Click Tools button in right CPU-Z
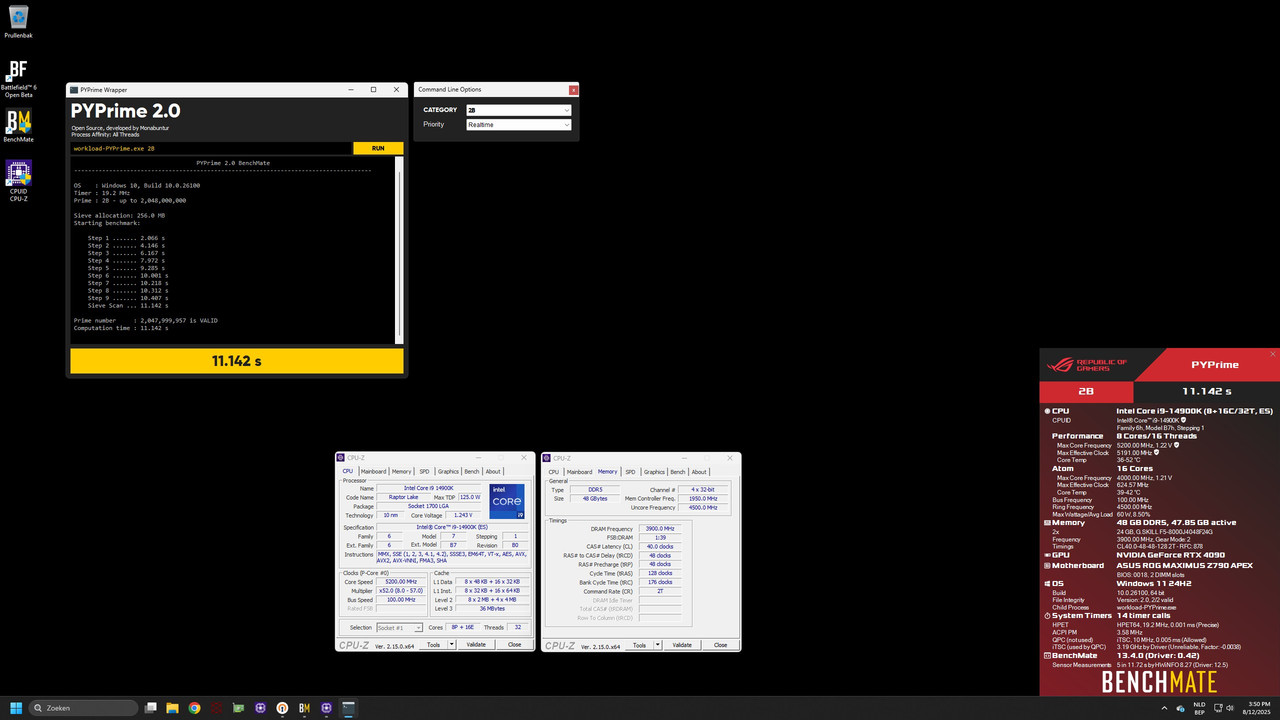This screenshot has width=1280, height=720. (x=639, y=645)
